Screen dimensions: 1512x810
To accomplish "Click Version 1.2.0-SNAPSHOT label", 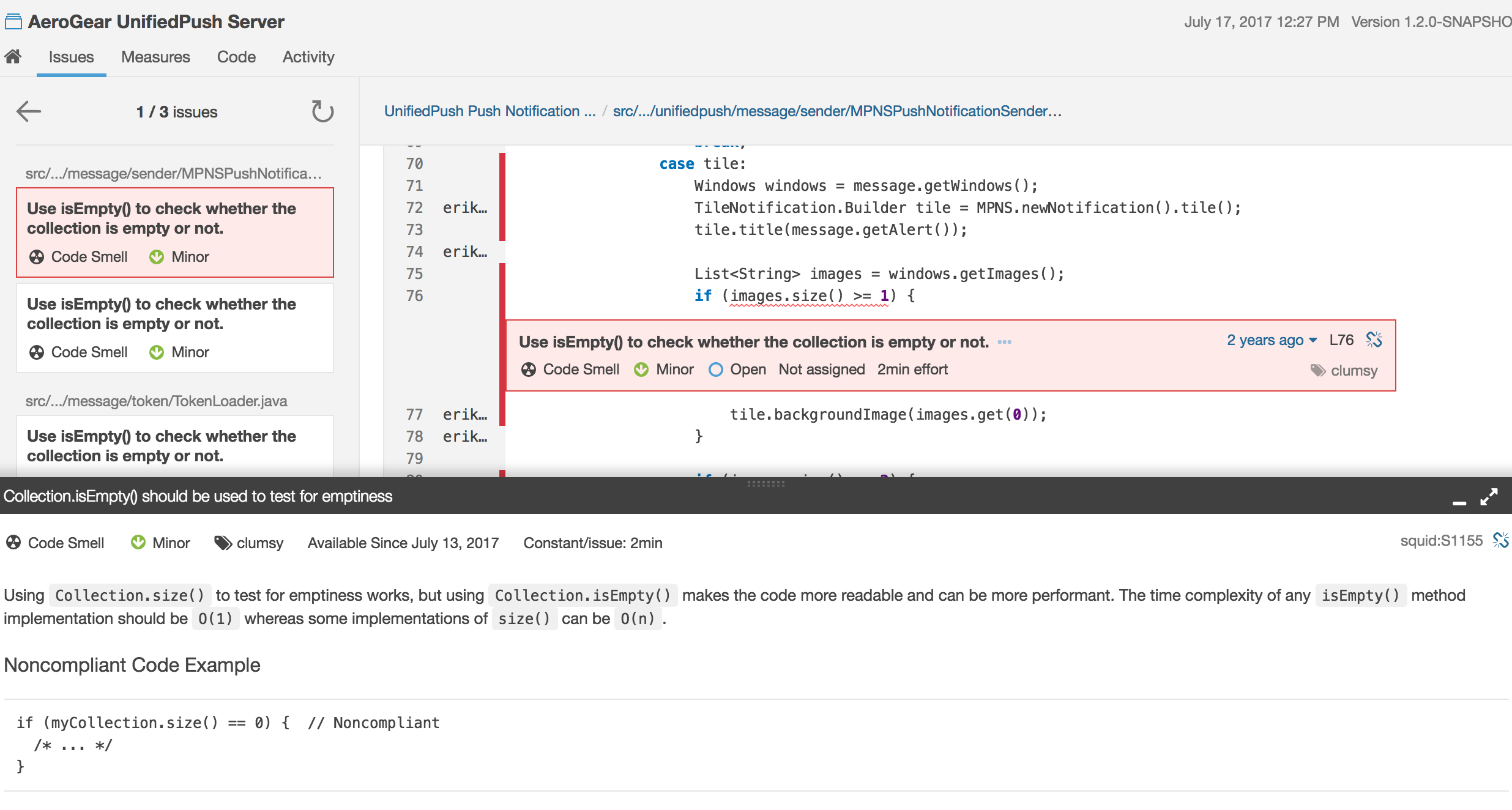I will pos(1432,22).
